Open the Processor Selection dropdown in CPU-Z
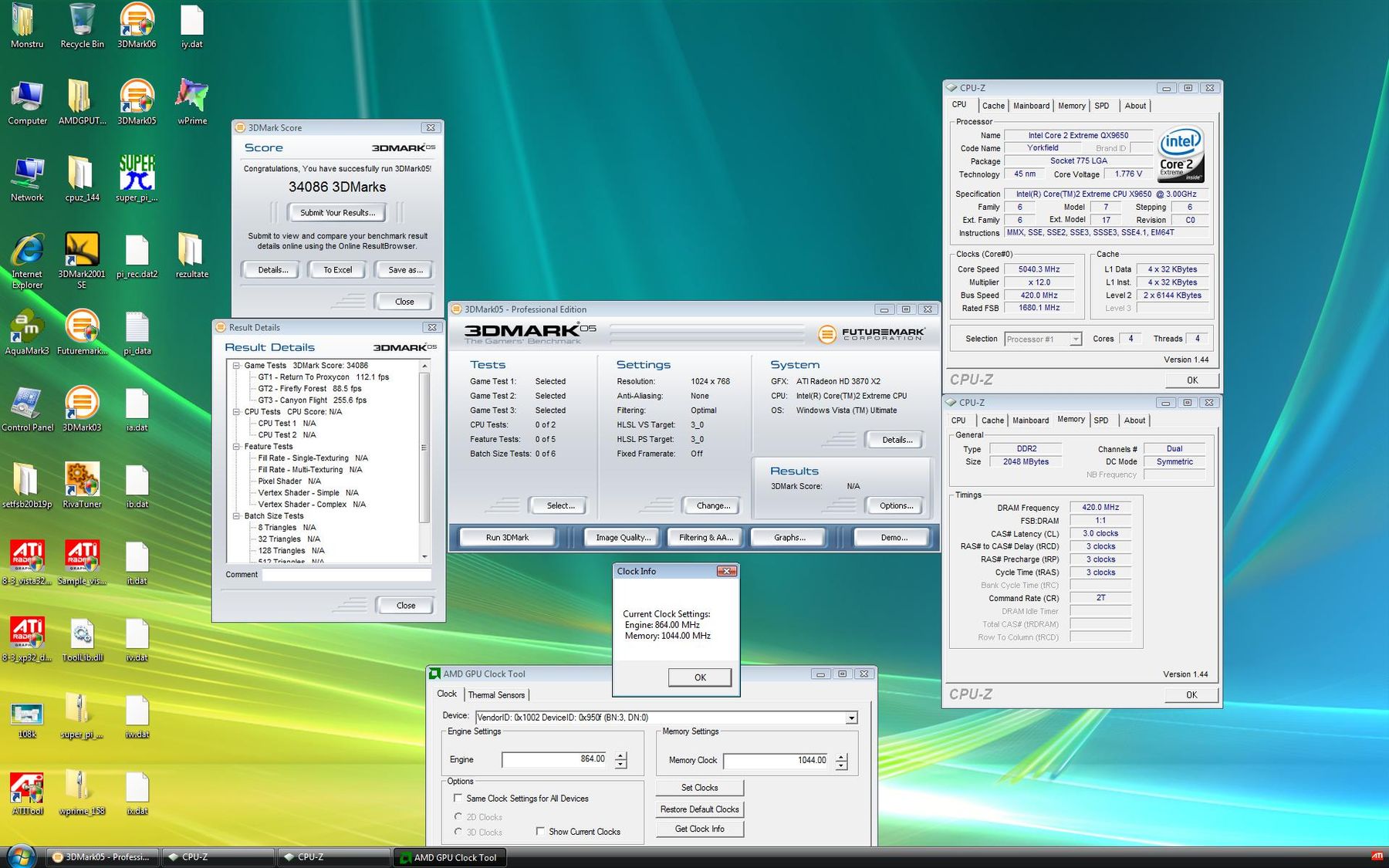This screenshot has width=1389, height=868. click(x=1075, y=339)
